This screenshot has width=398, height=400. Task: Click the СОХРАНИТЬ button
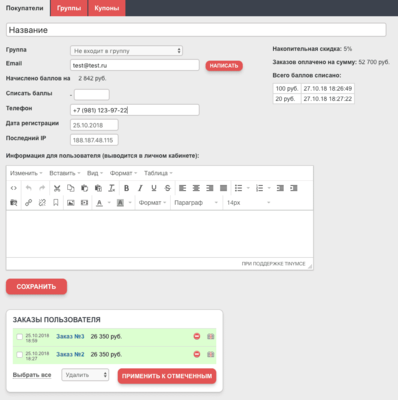[36, 287]
